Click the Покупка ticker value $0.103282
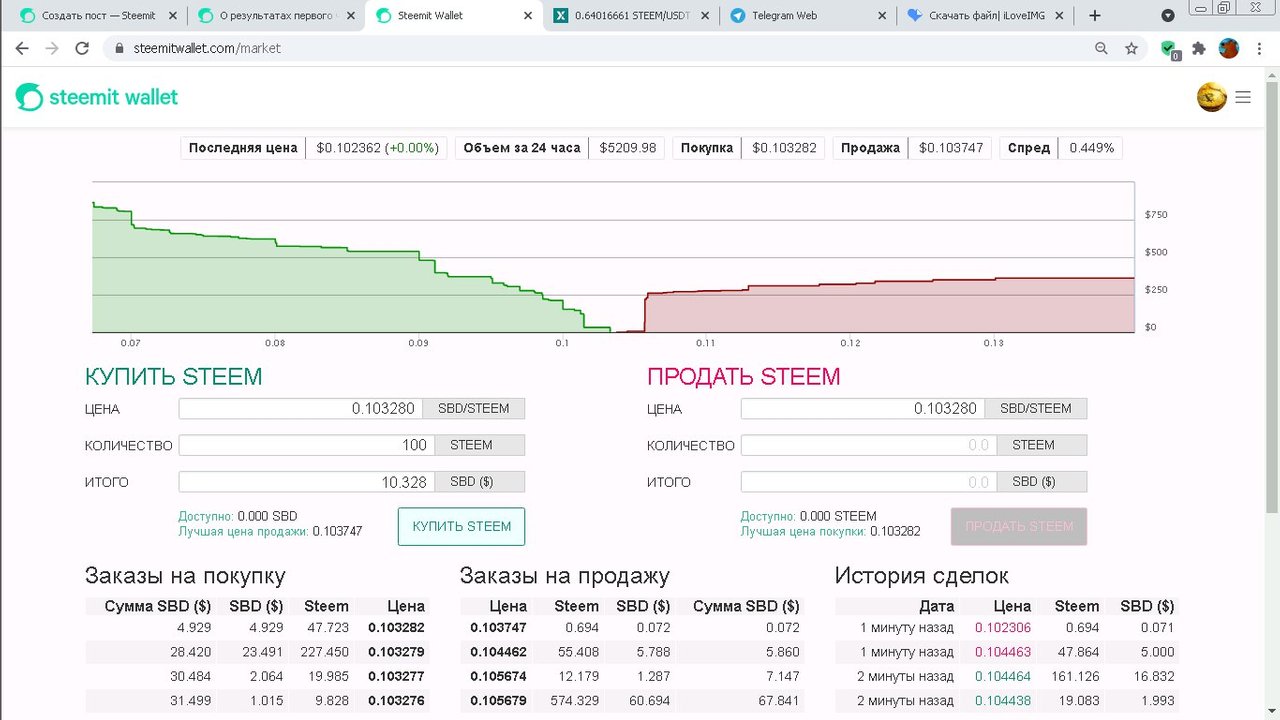 tap(784, 148)
